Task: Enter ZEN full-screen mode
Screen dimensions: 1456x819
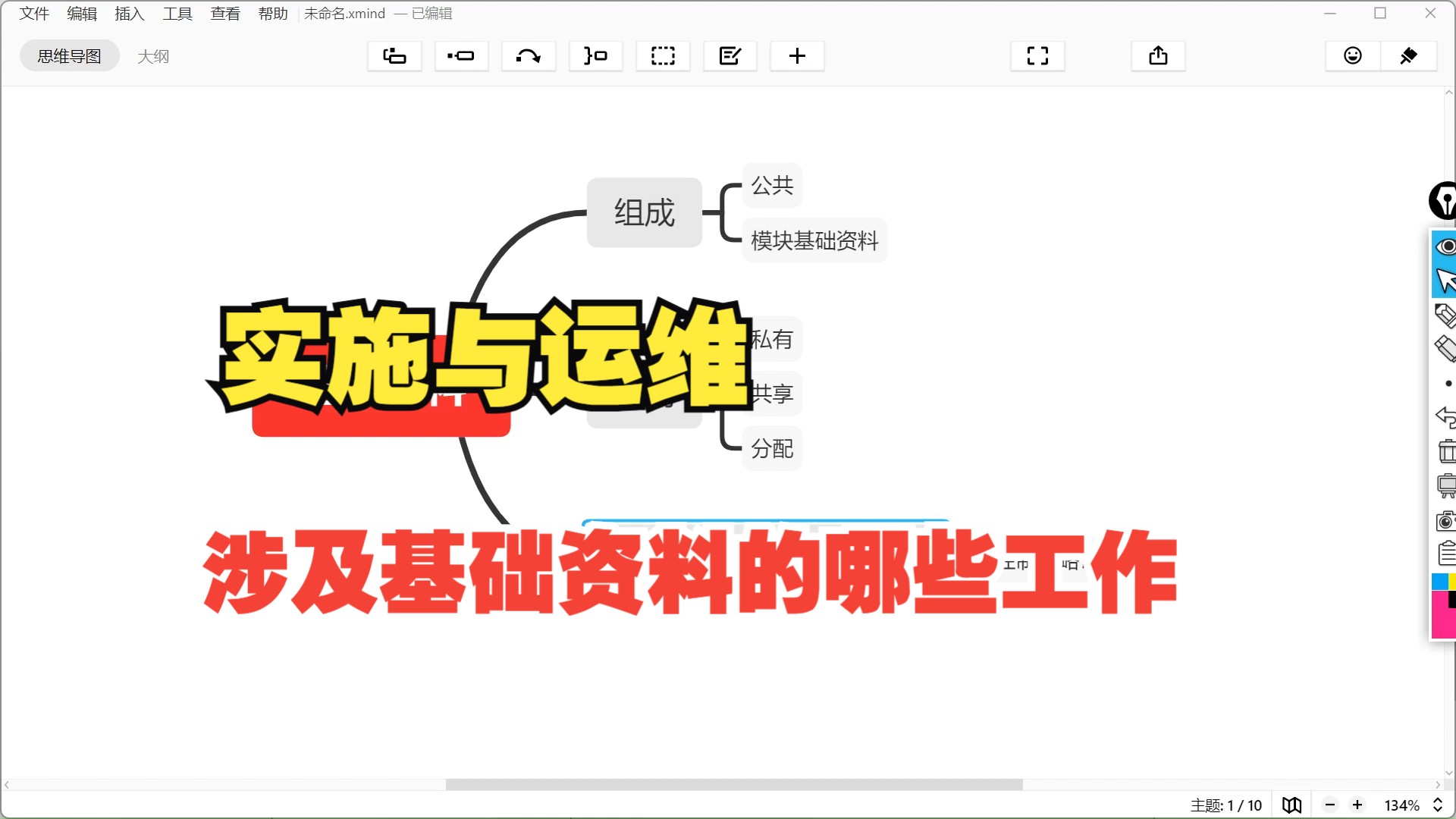Action: click(1037, 56)
